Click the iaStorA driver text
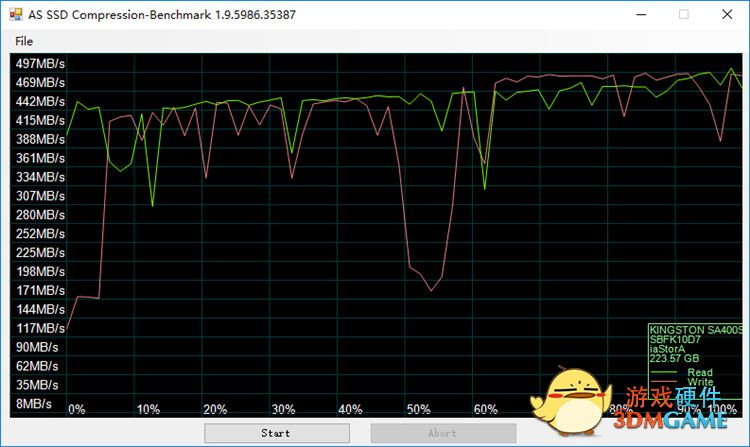Viewport: 750px width, 447px height. [x=667, y=349]
